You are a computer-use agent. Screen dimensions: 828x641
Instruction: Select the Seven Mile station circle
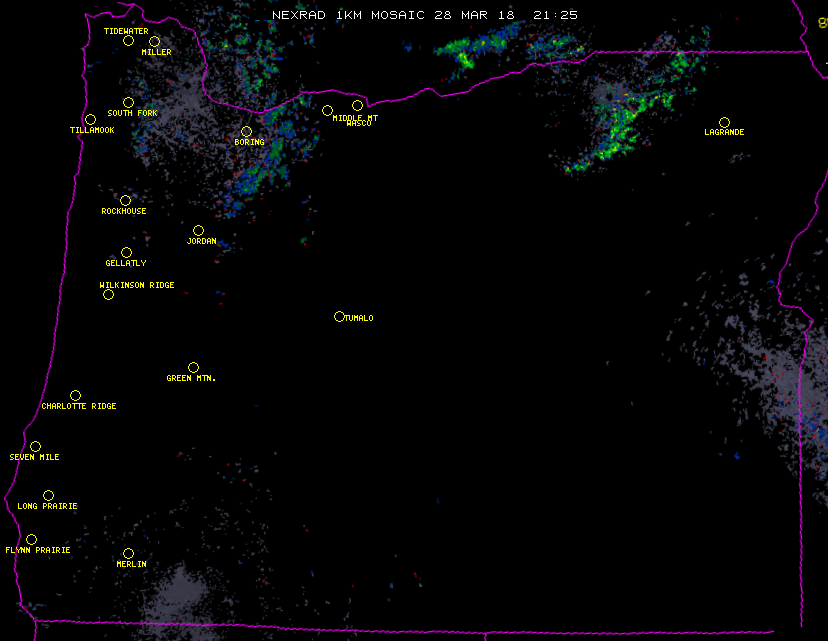click(x=36, y=447)
